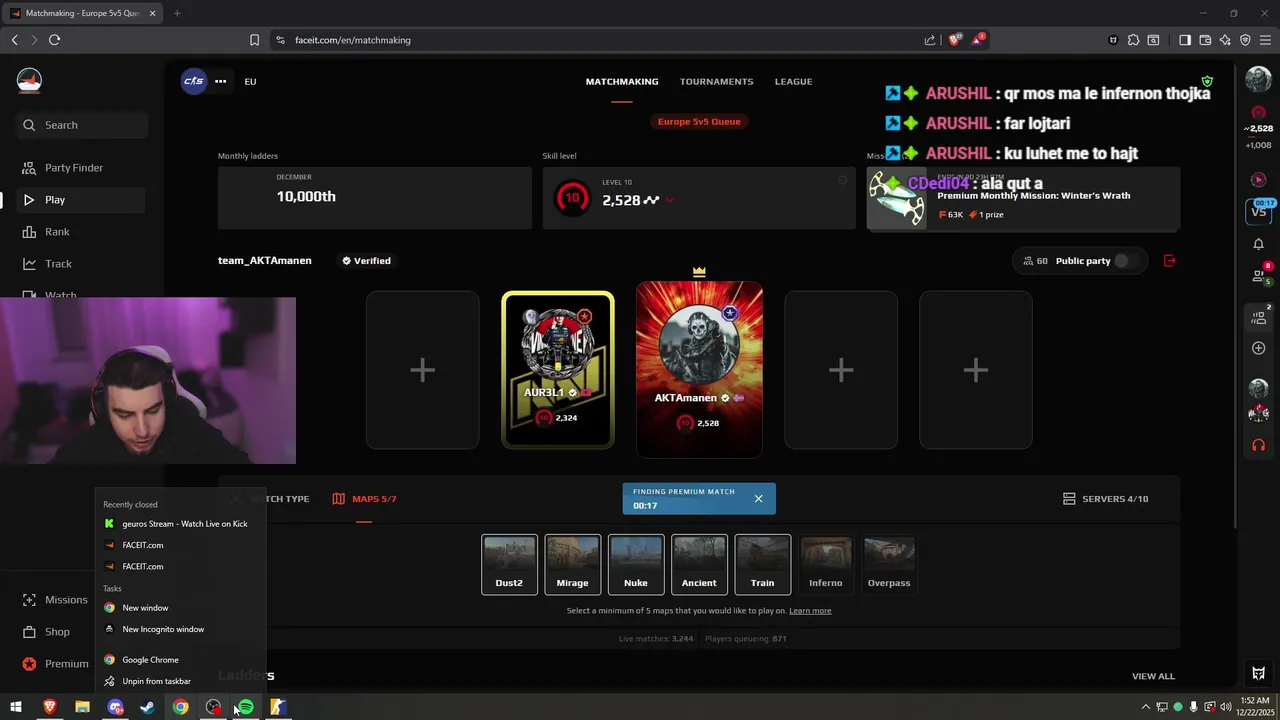Open the profile avatar at top right
The height and width of the screenshot is (720, 1280).
[x=1258, y=81]
